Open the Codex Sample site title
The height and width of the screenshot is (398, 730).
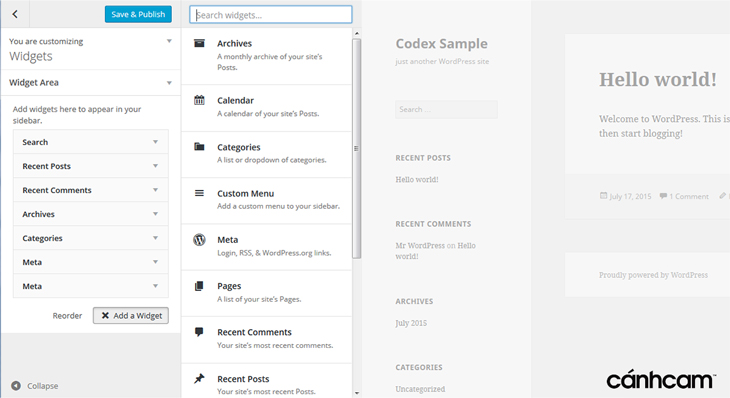click(x=441, y=43)
